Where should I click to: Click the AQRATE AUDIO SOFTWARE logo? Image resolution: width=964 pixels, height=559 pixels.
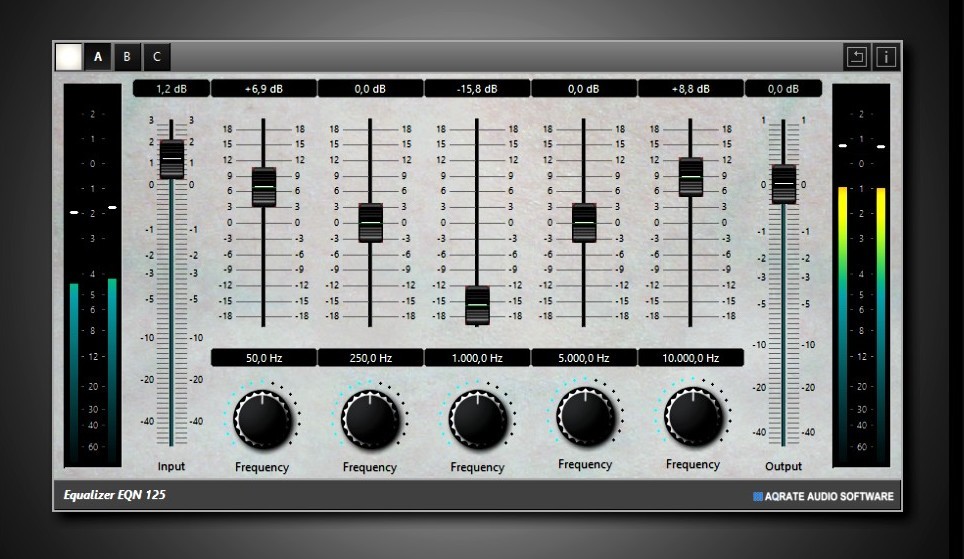tap(823, 496)
